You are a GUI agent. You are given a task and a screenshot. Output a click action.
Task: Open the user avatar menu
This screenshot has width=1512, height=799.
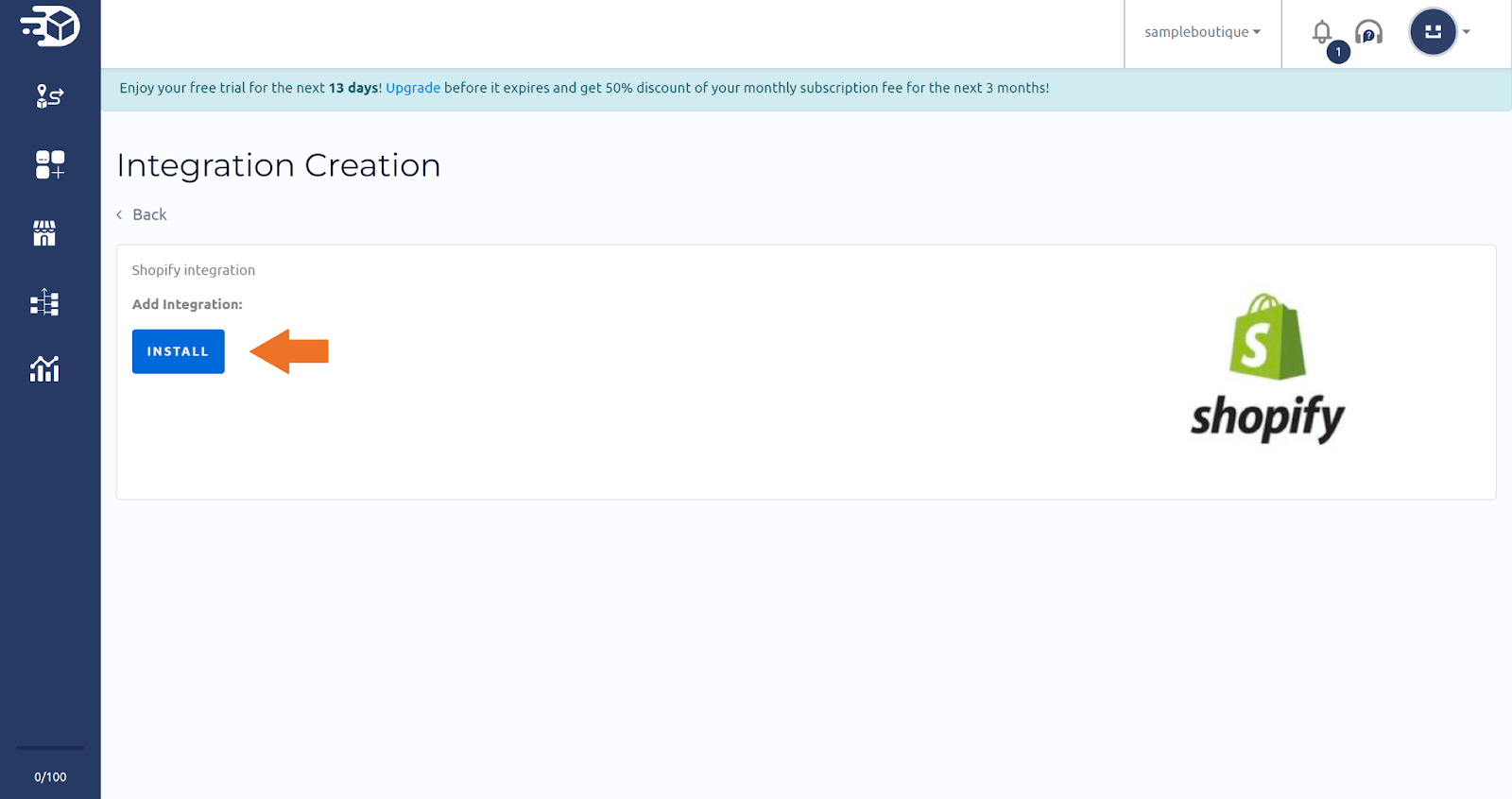point(1433,32)
